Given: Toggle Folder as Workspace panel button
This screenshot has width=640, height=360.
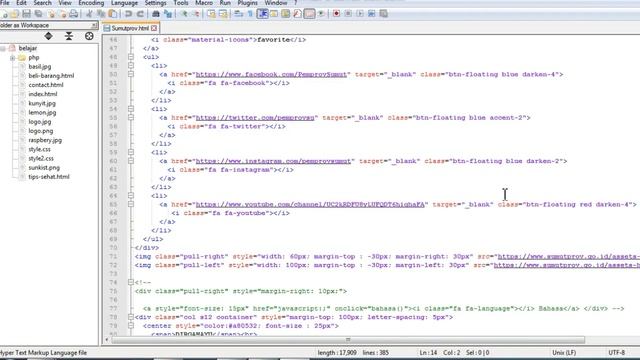Looking at the screenshot, I should 309,14.
